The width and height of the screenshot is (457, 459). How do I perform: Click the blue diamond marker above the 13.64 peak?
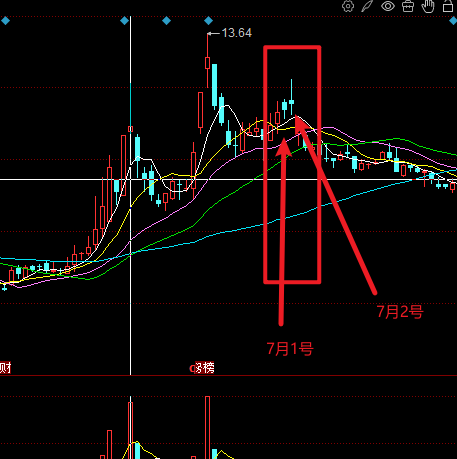[208, 21]
